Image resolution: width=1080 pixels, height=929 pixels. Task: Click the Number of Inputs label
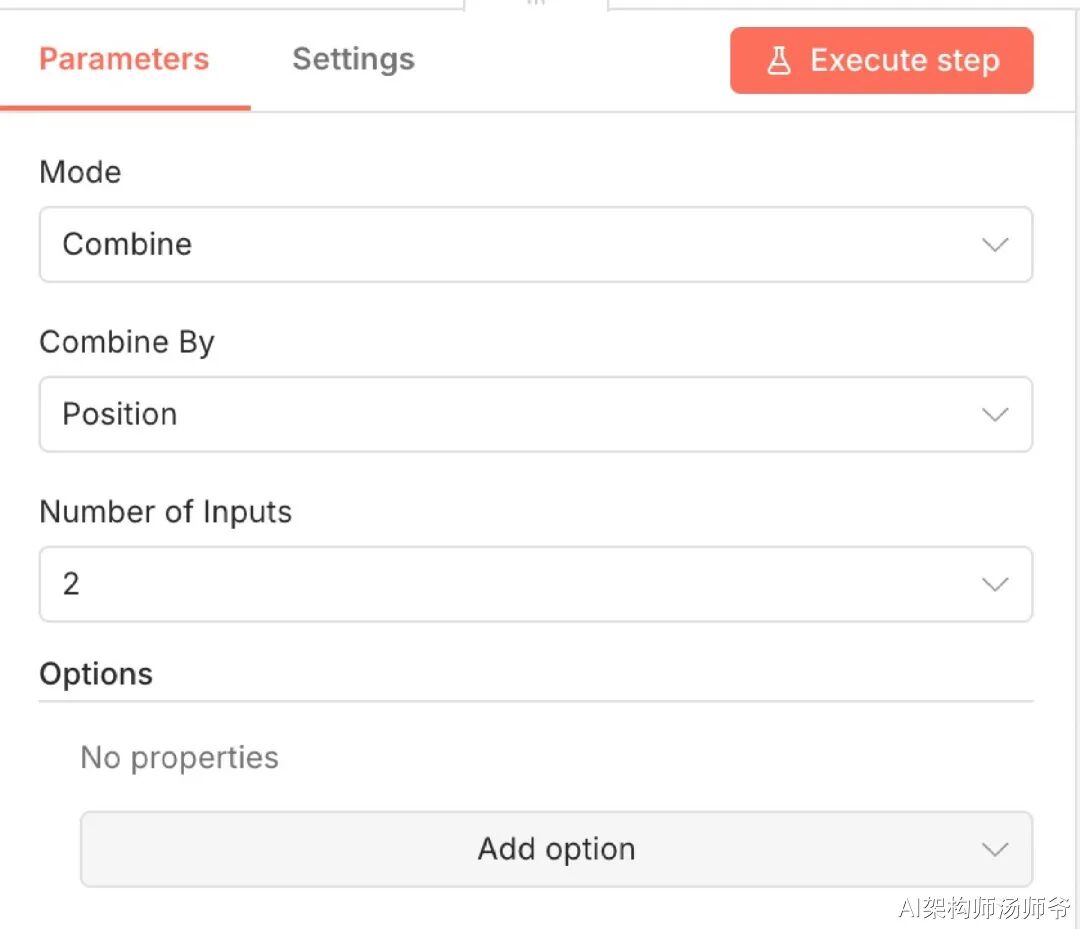click(x=165, y=512)
